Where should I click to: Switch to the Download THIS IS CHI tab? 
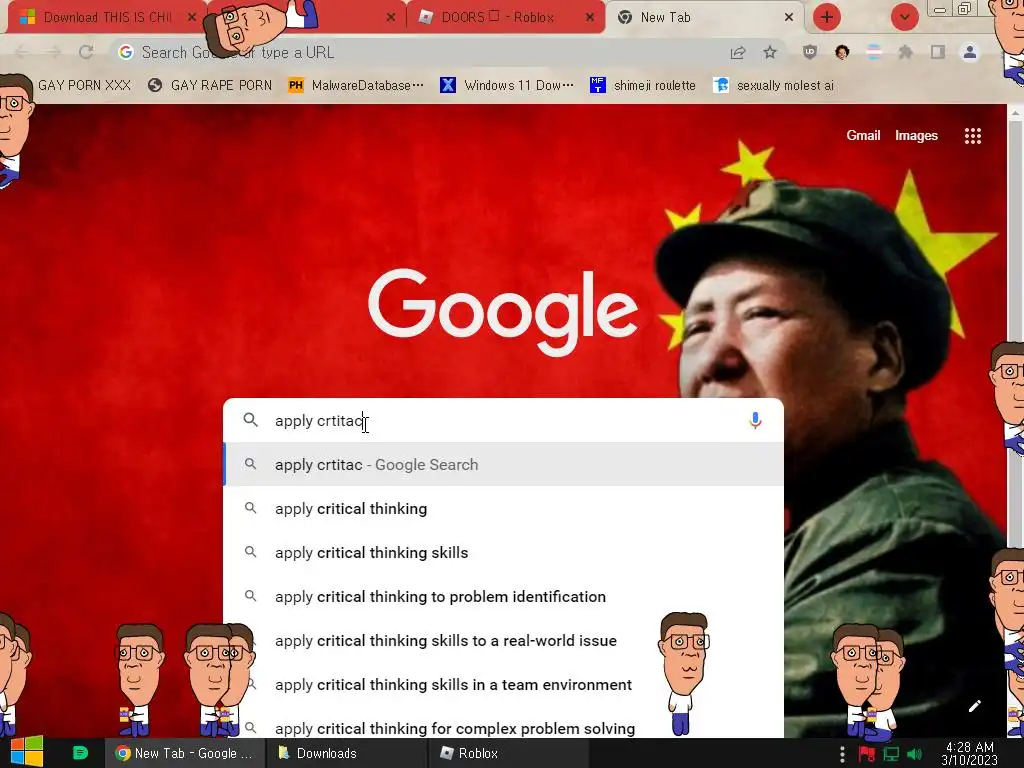pos(106,18)
